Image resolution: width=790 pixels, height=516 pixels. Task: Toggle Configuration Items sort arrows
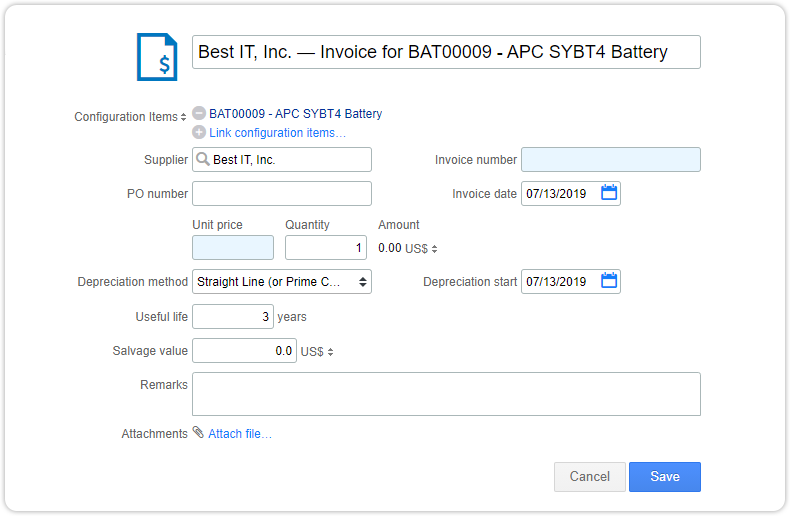pos(183,117)
